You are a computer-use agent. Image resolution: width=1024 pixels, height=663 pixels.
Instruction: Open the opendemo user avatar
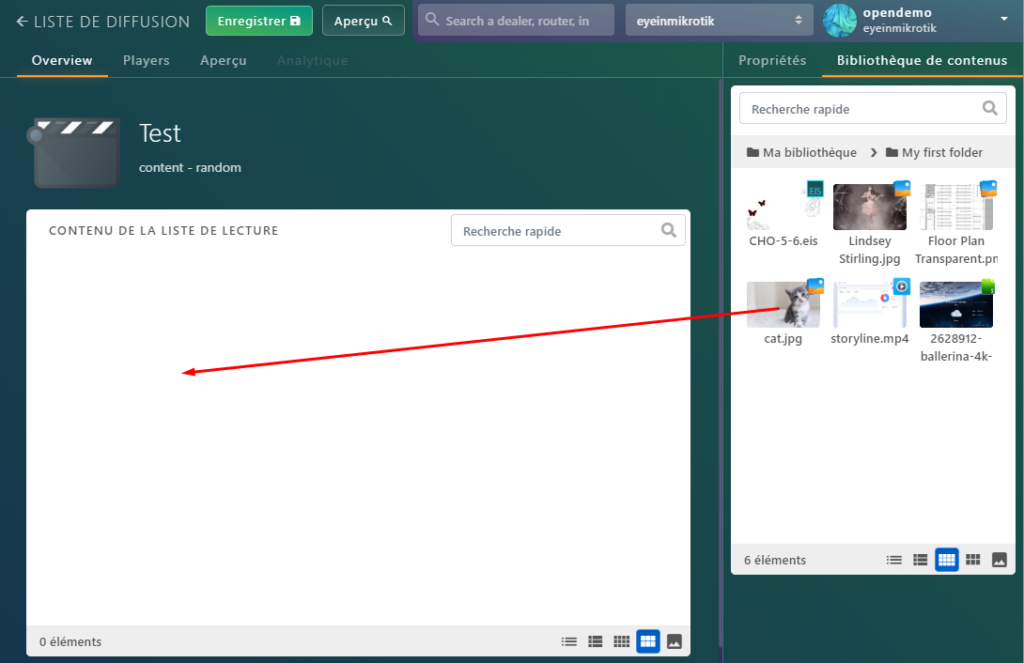840,20
